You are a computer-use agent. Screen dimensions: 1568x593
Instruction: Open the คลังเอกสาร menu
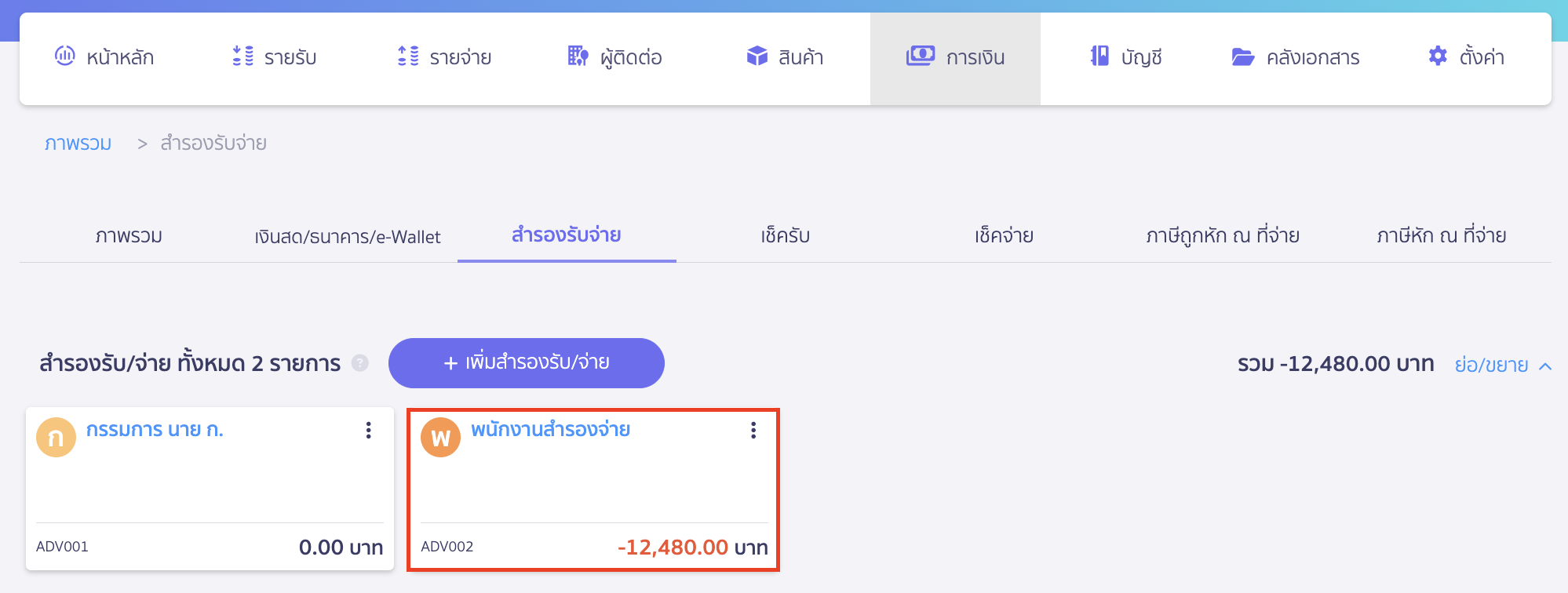(1296, 57)
